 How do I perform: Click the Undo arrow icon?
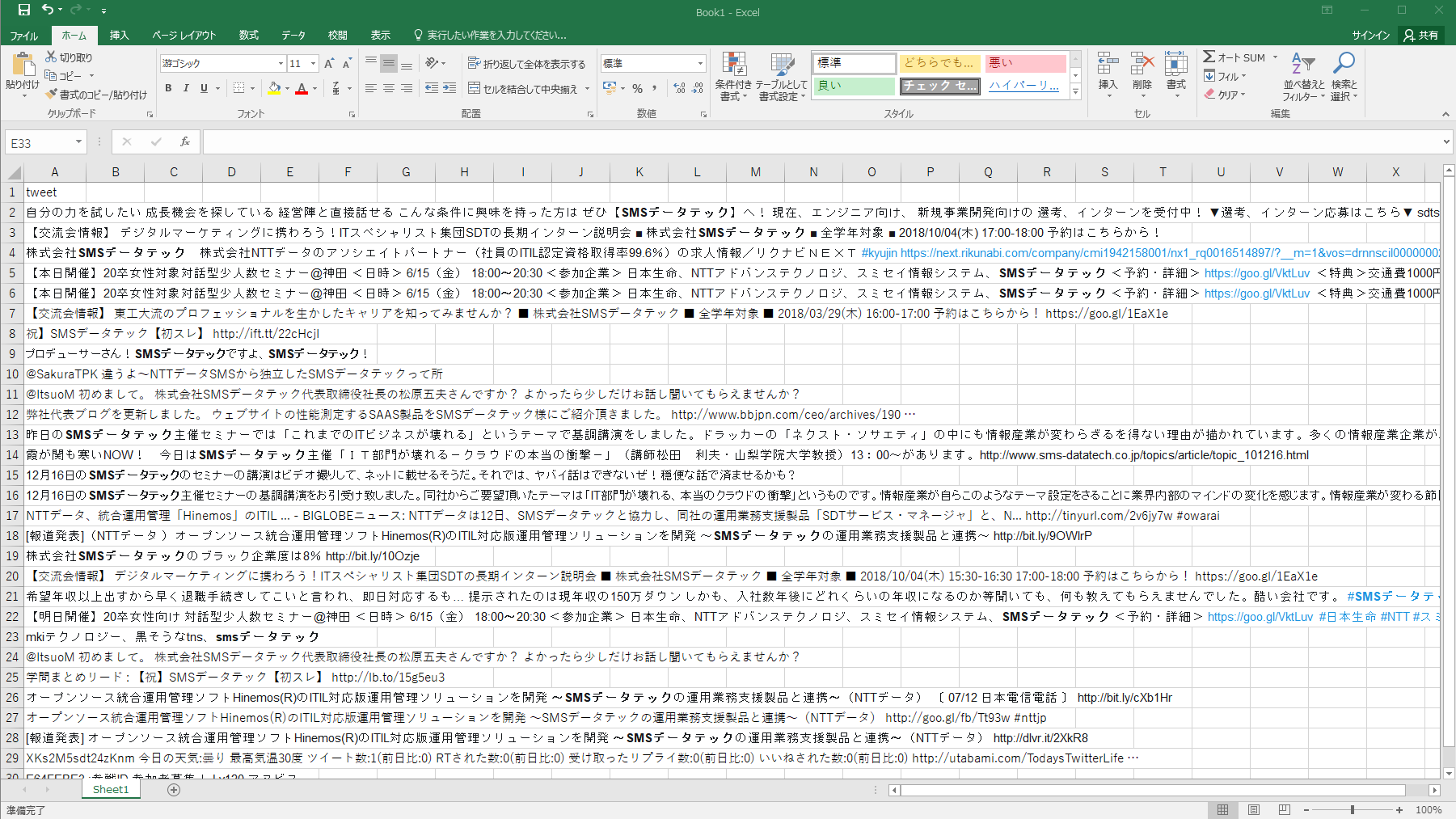[x=48, y=10]
